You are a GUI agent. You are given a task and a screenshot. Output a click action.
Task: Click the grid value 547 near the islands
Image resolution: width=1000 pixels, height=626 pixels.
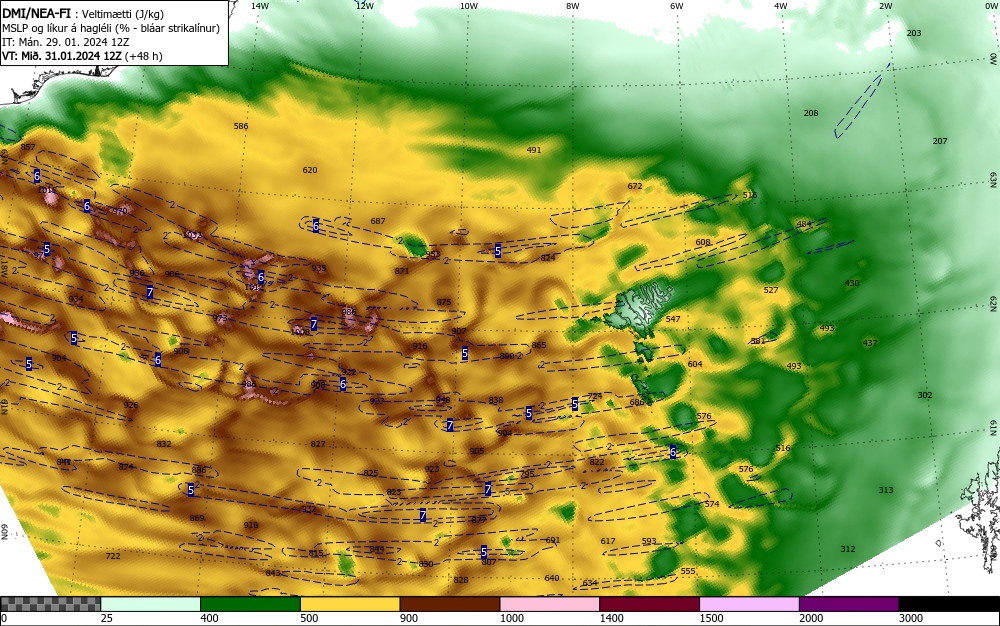point(673,319)
